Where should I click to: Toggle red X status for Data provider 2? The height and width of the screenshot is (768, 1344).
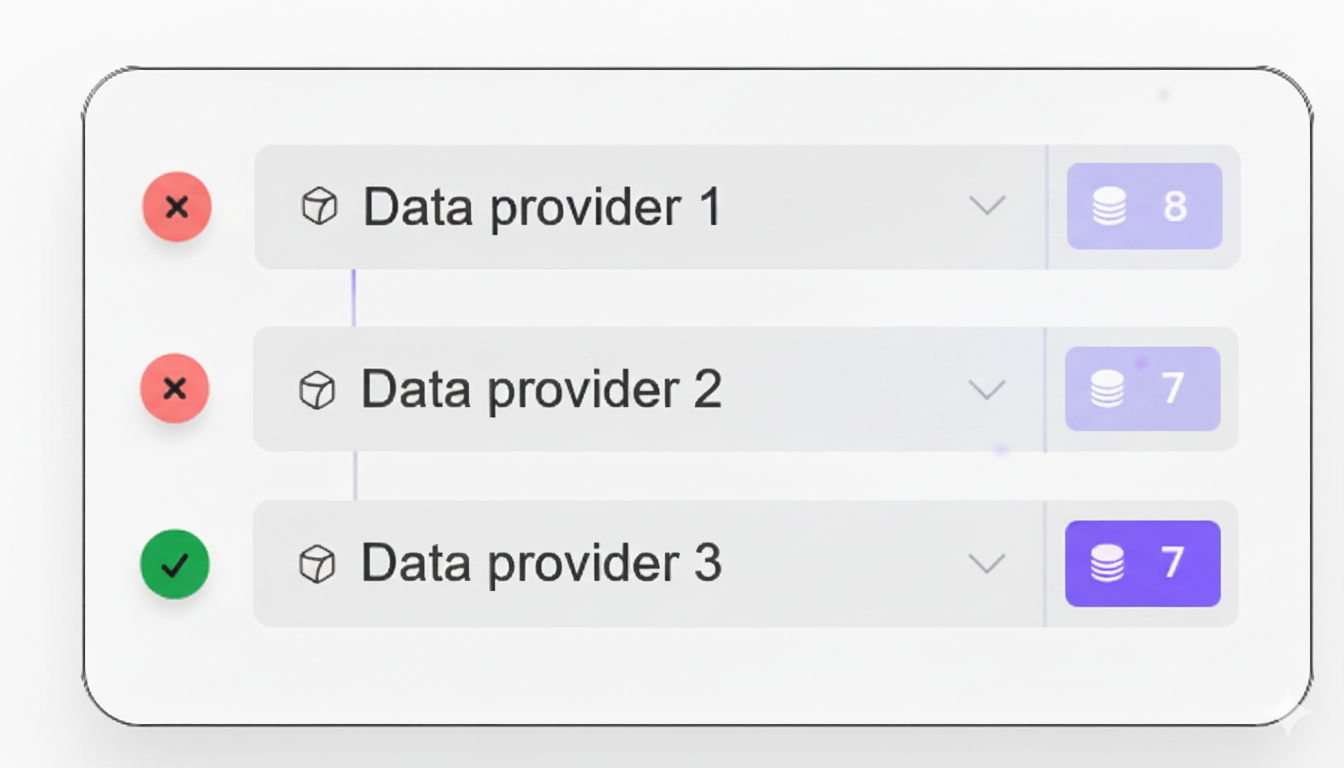pos(175,388)
